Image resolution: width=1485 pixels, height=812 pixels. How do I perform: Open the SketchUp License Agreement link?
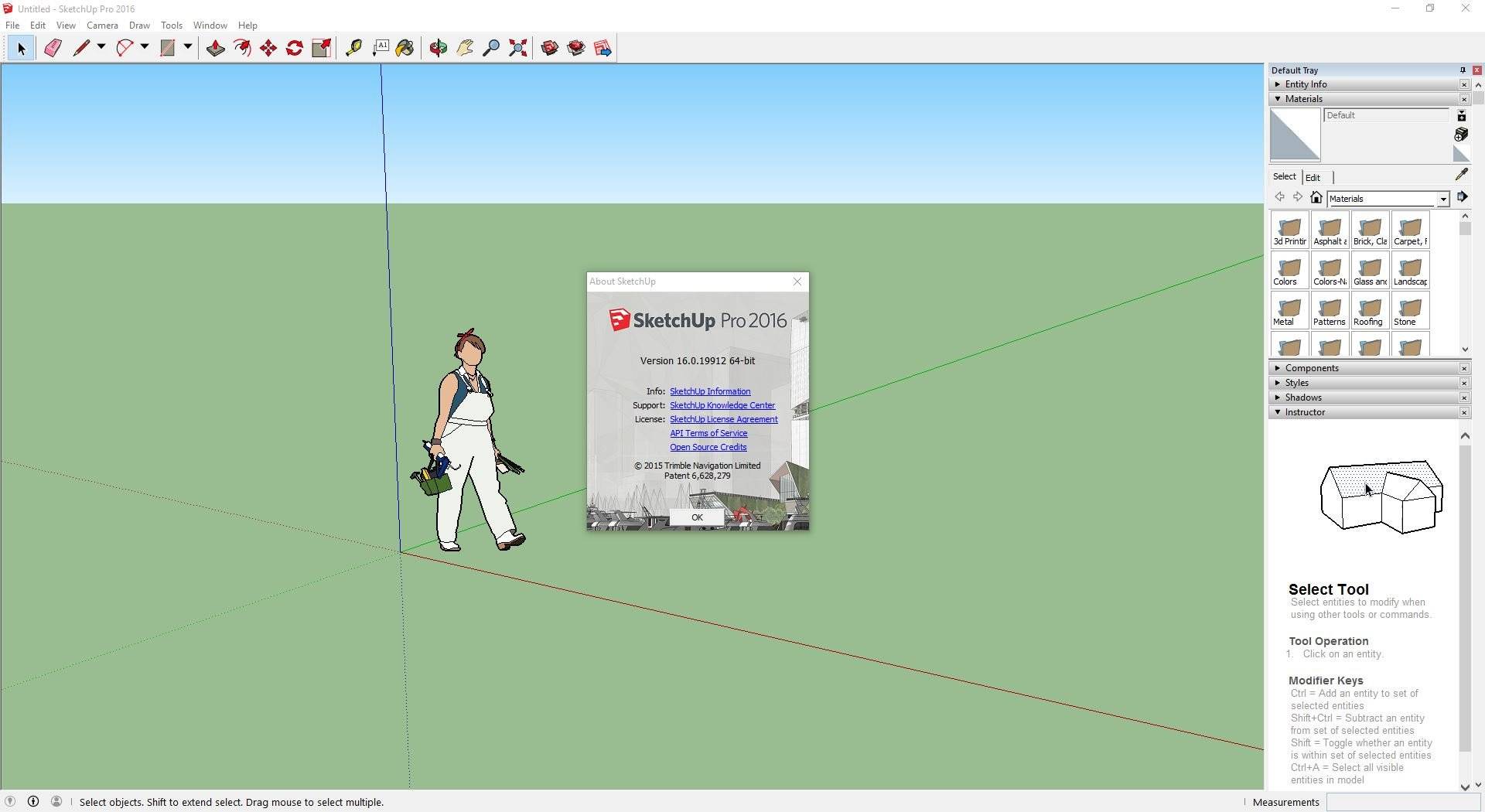point(724,419)
